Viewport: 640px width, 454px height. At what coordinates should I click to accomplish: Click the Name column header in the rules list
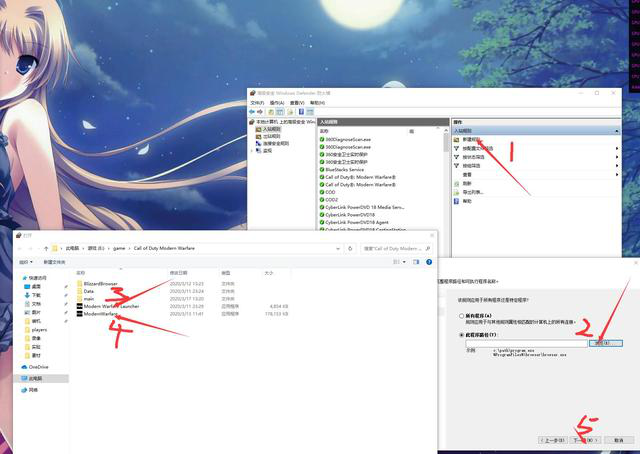coord(324,131)
